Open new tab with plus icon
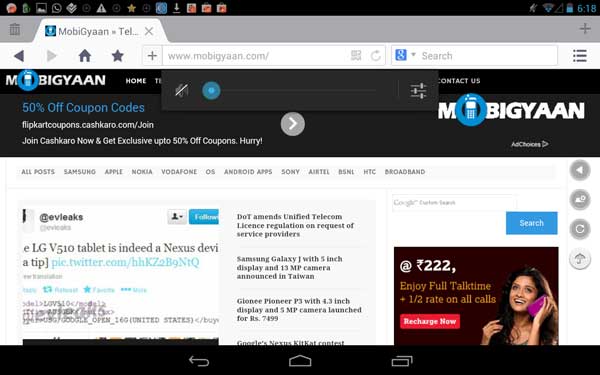Viewport: 600px width, 375px height. tap(585, 28)
